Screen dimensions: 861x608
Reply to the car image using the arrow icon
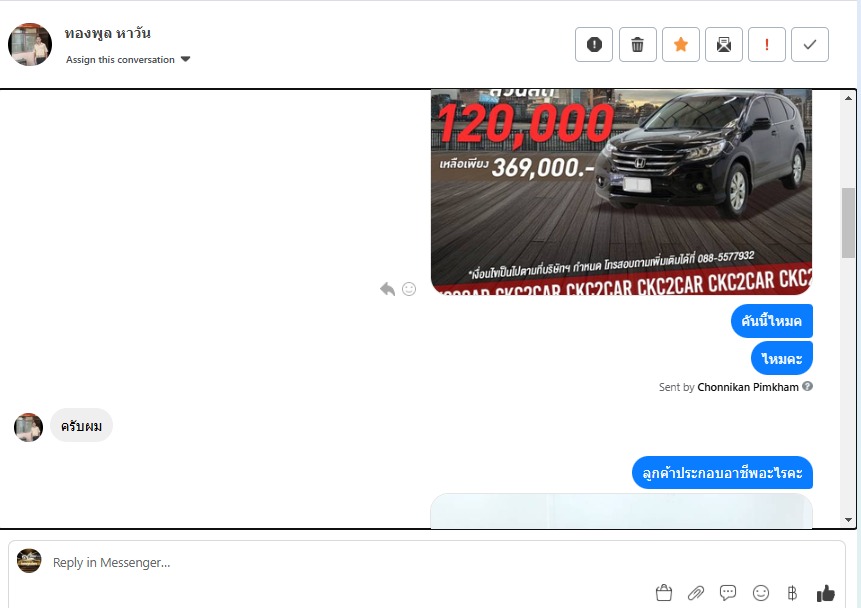pyautogui.click(x=388, y=289)
